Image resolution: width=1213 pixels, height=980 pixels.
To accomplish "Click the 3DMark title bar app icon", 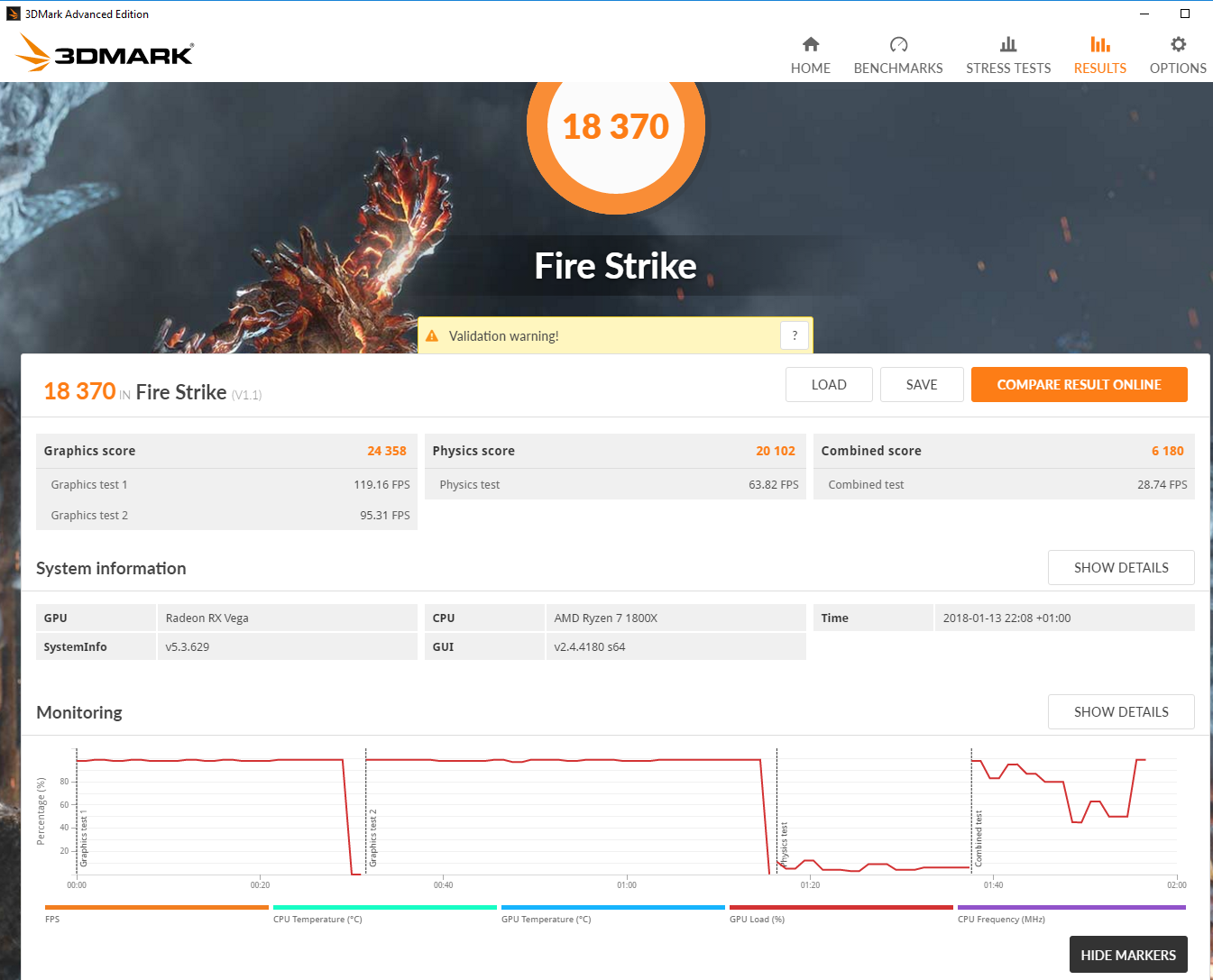I will (x=14, y=14).
